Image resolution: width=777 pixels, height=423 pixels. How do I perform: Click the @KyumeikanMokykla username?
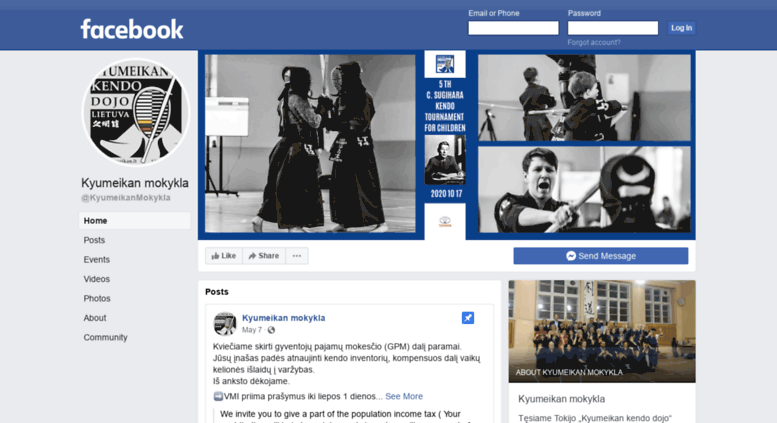(x=126, y=198)
